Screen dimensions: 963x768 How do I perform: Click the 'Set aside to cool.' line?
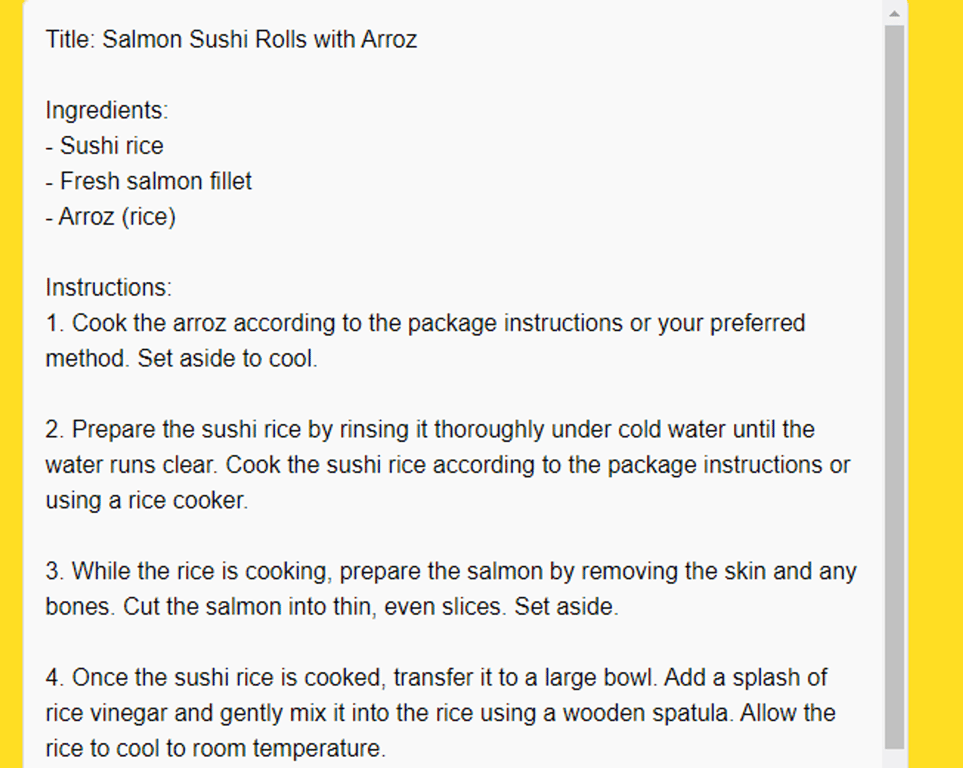(226, 359)
